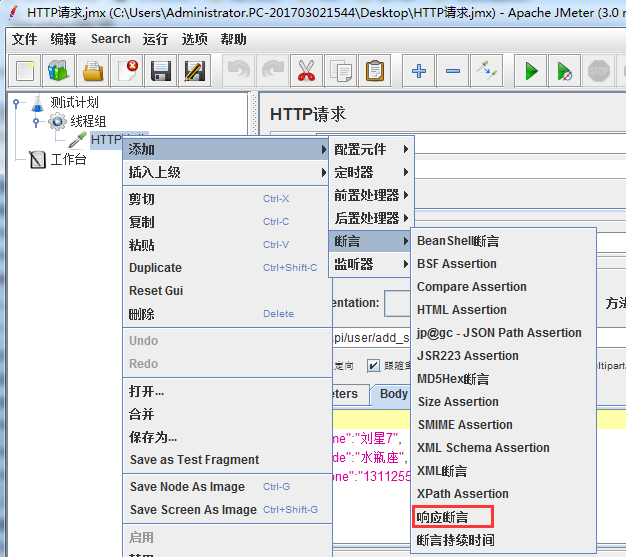Collapse the 测试计划 tree node handle
626x557 pixels.
point(16,103)
